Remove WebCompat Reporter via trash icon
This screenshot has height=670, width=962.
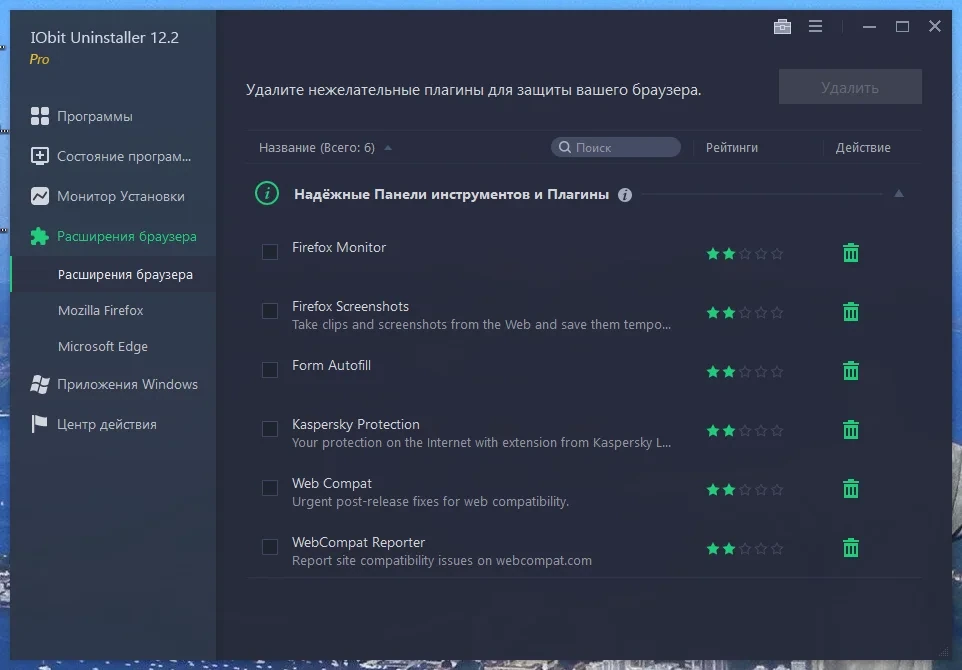click(851, 548)
